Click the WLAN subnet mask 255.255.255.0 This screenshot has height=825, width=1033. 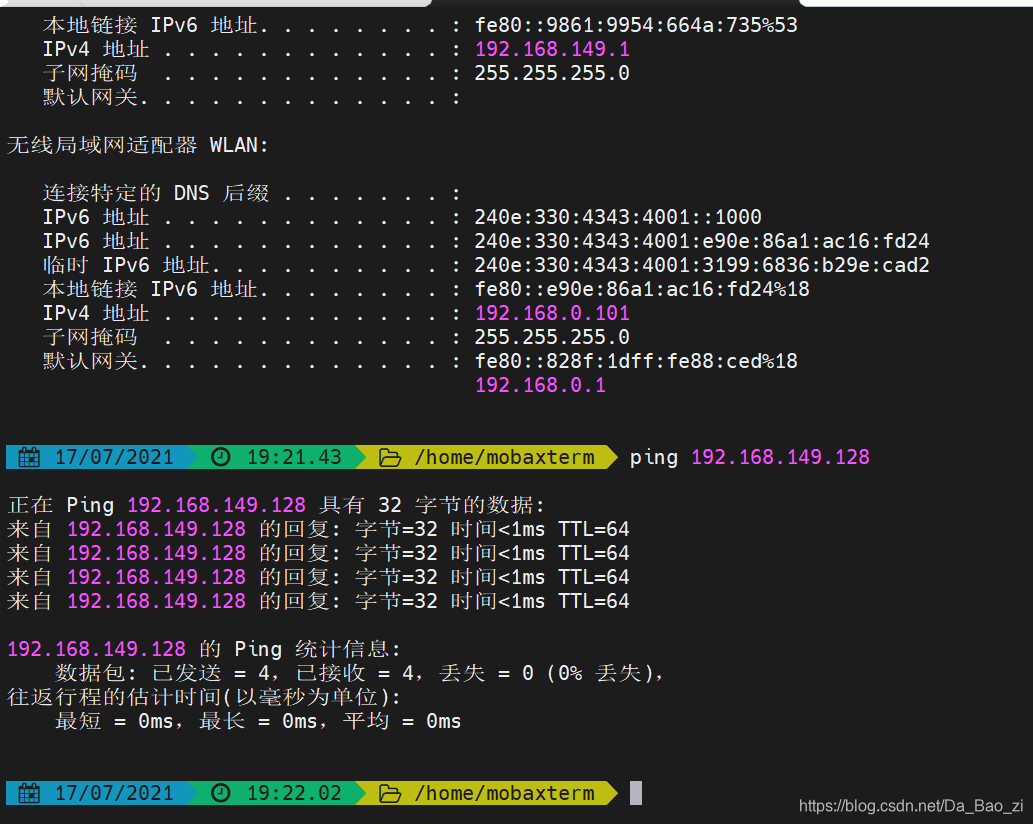(552, 337)
